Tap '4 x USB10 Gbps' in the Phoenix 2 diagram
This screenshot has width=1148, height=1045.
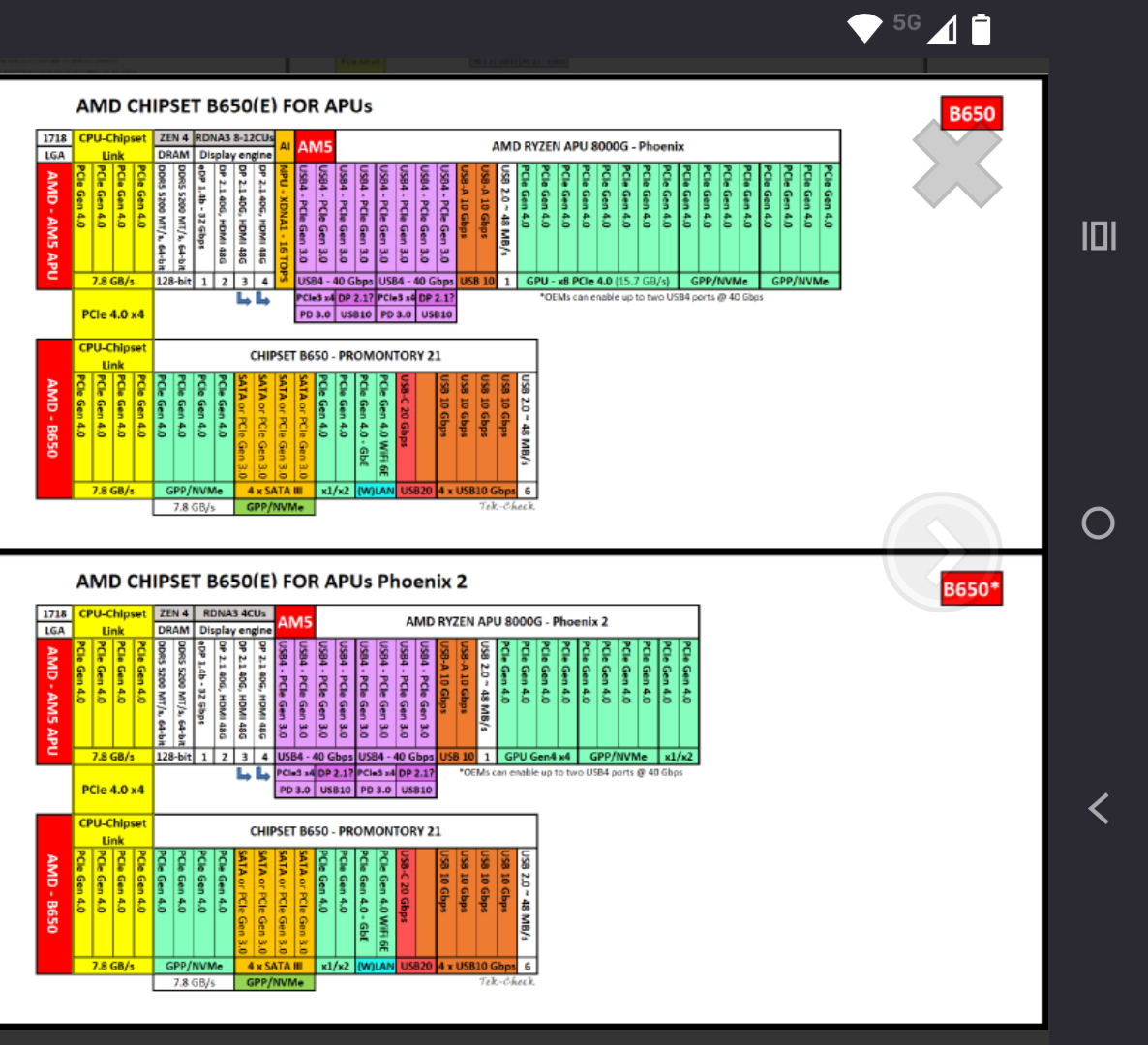[476, 966]
